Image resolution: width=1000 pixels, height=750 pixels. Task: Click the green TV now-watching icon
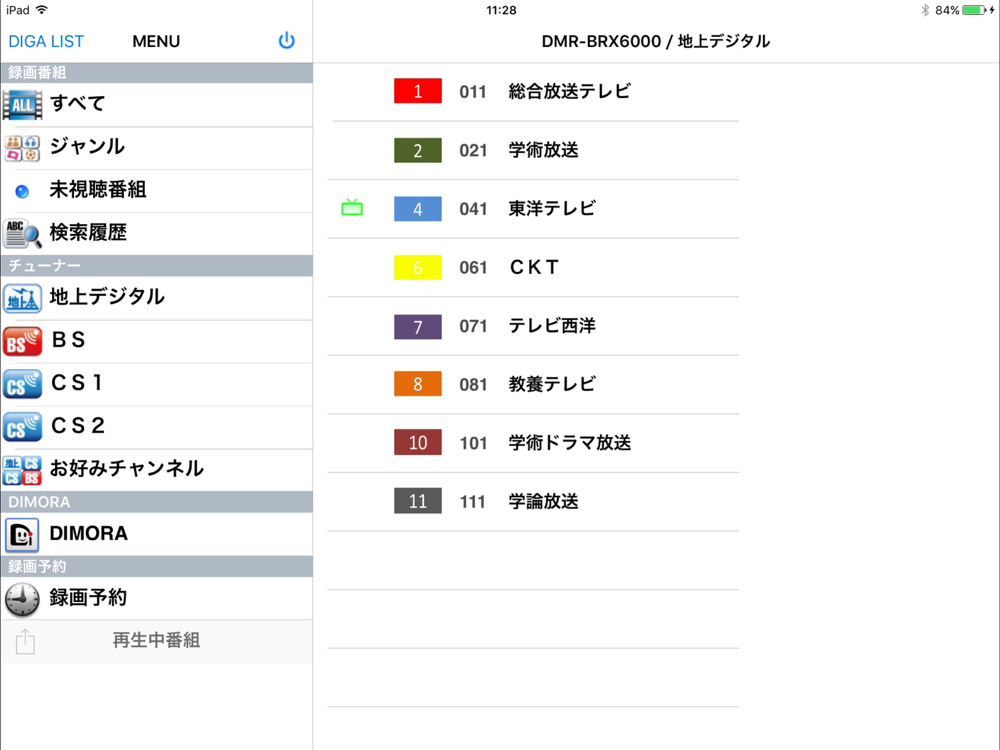pos(352,208)
